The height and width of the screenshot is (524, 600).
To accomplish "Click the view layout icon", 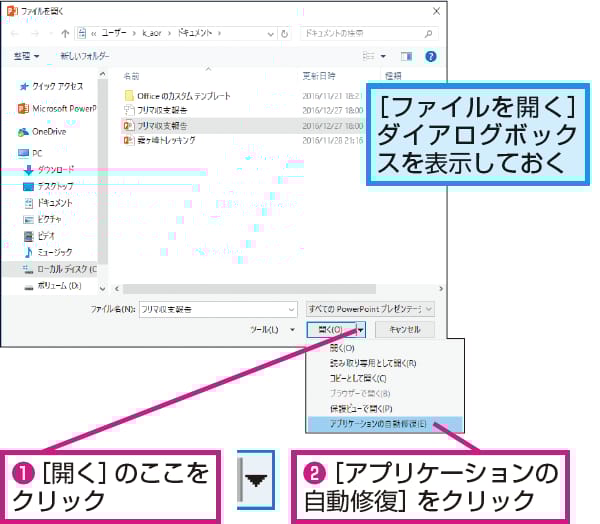I will point(368,57).
